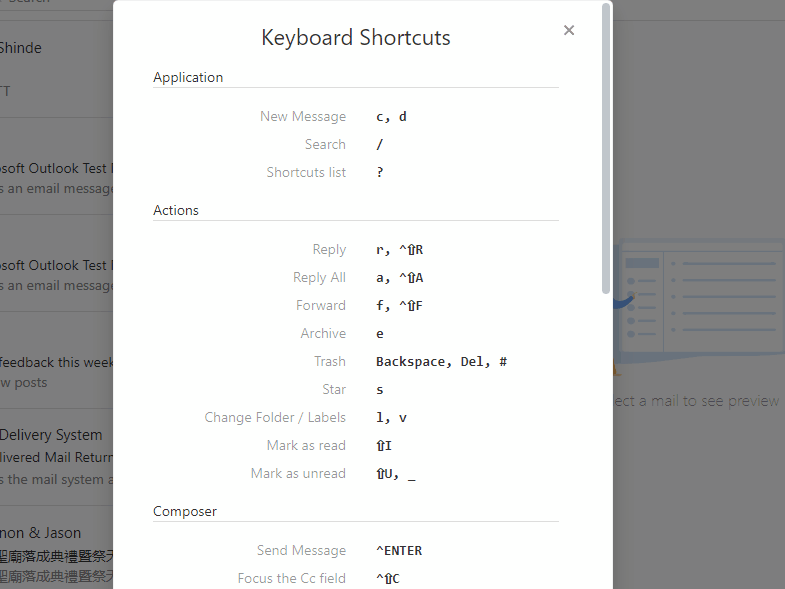
Task: Open the Shinde email in background list
Action: (56, 69)
